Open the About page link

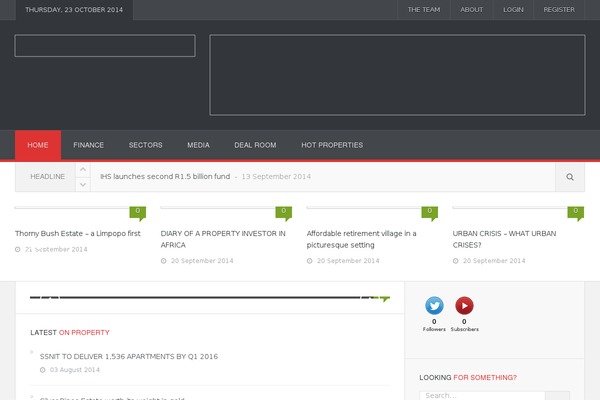click(471, 10)
